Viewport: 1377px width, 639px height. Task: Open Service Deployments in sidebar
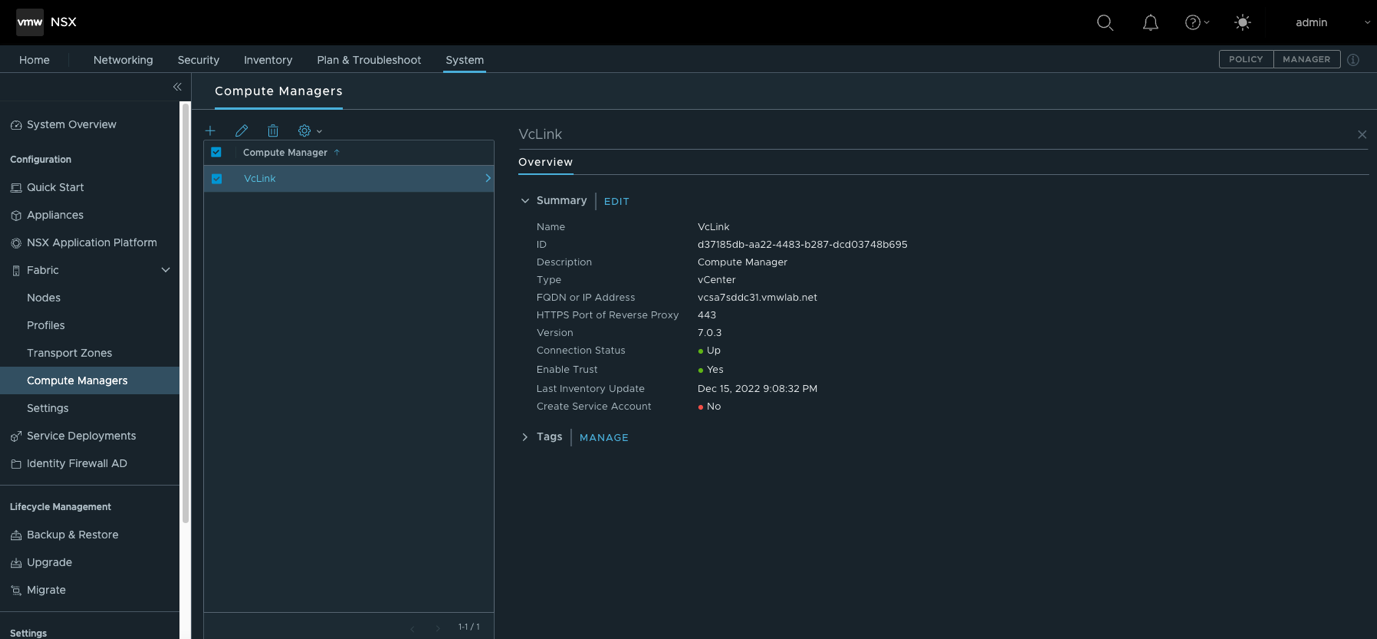[x=81, y=436]
